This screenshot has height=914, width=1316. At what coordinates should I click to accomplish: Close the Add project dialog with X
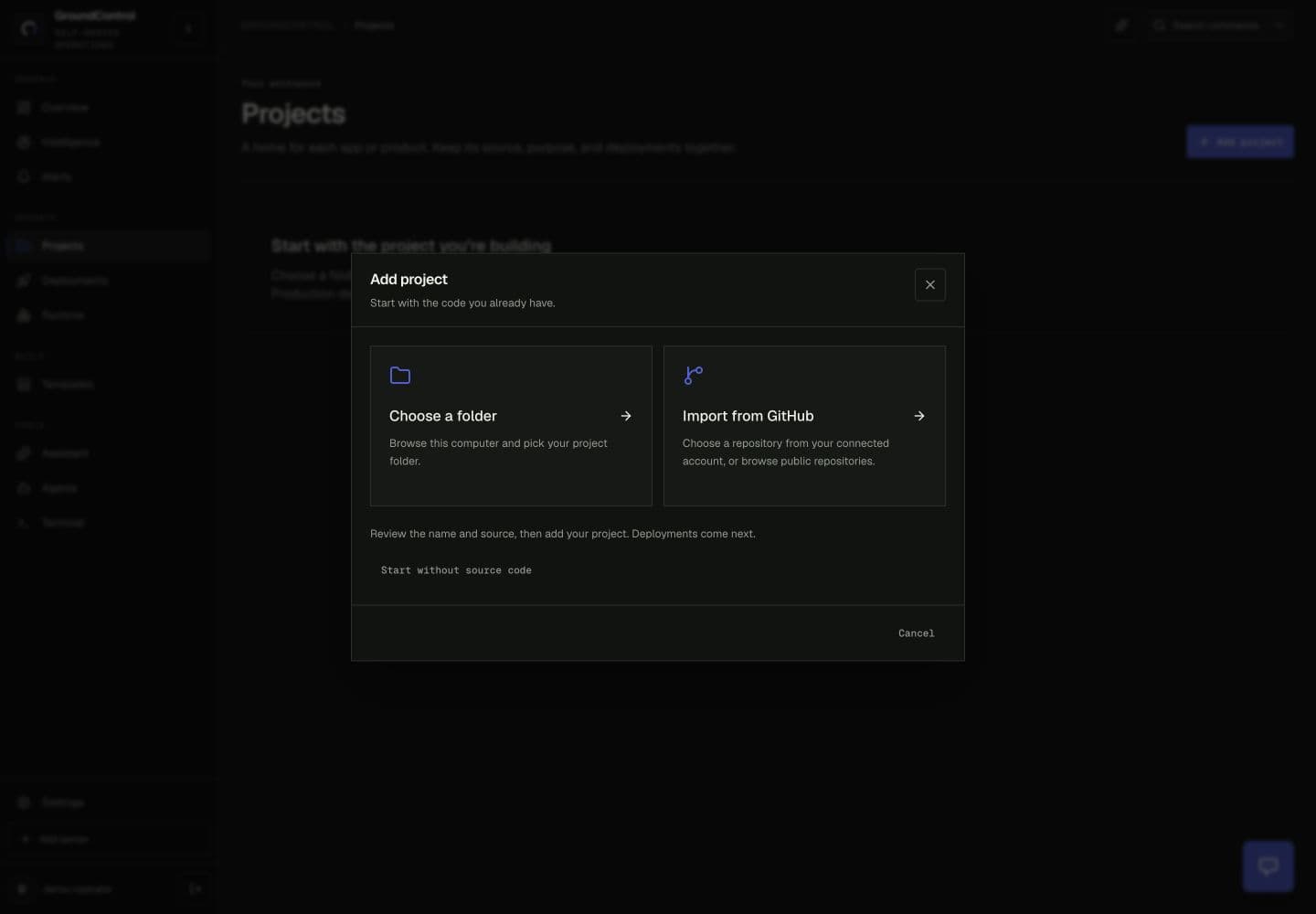(929, 284)
